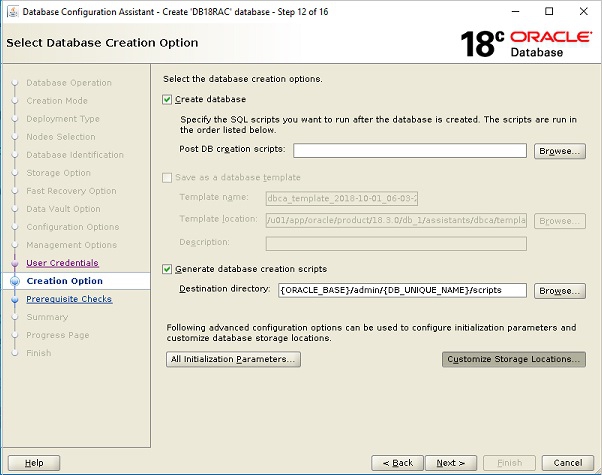This screenshot has width=602, height=475.
Task: Toggle Save as a database template checkbox
Action: point(167,178)
